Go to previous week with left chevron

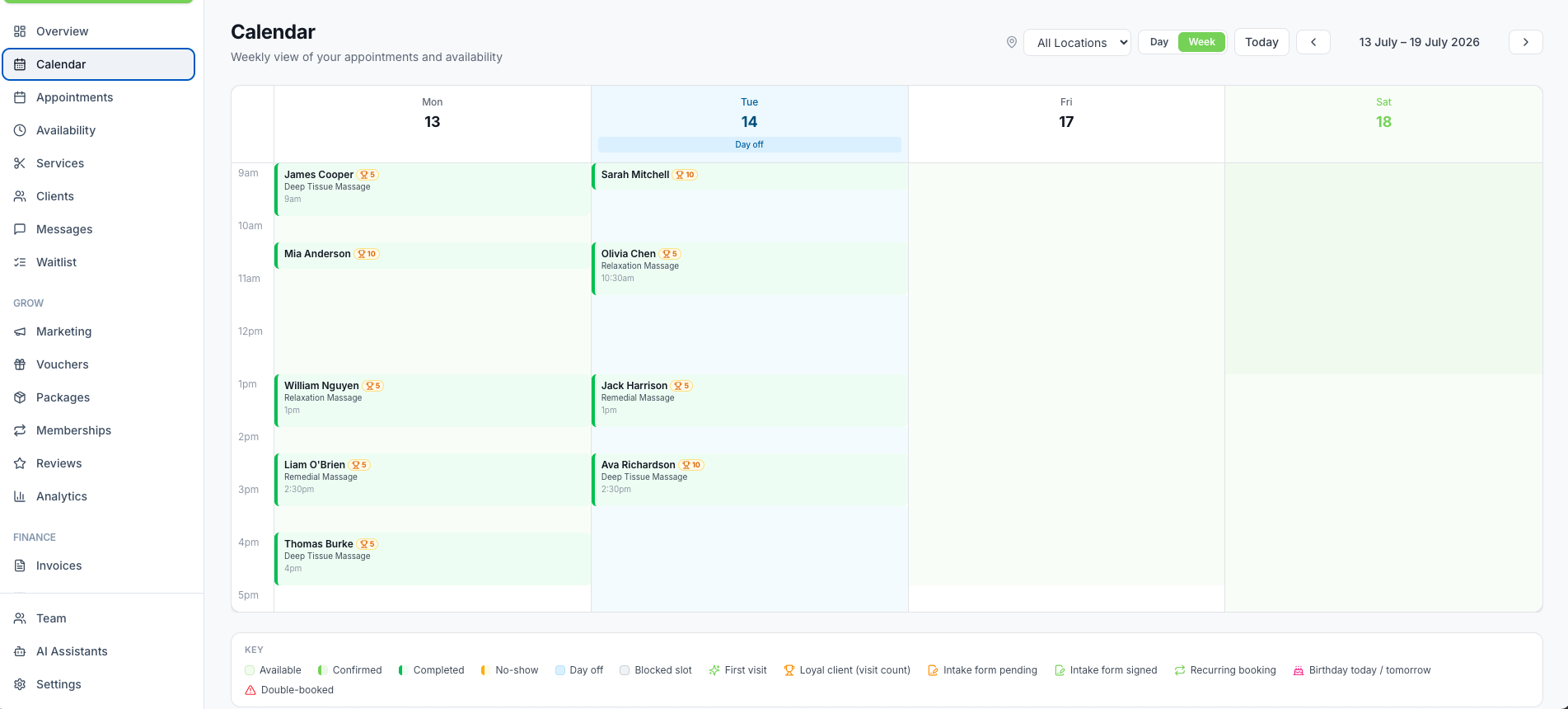[x=1313, y=42]
